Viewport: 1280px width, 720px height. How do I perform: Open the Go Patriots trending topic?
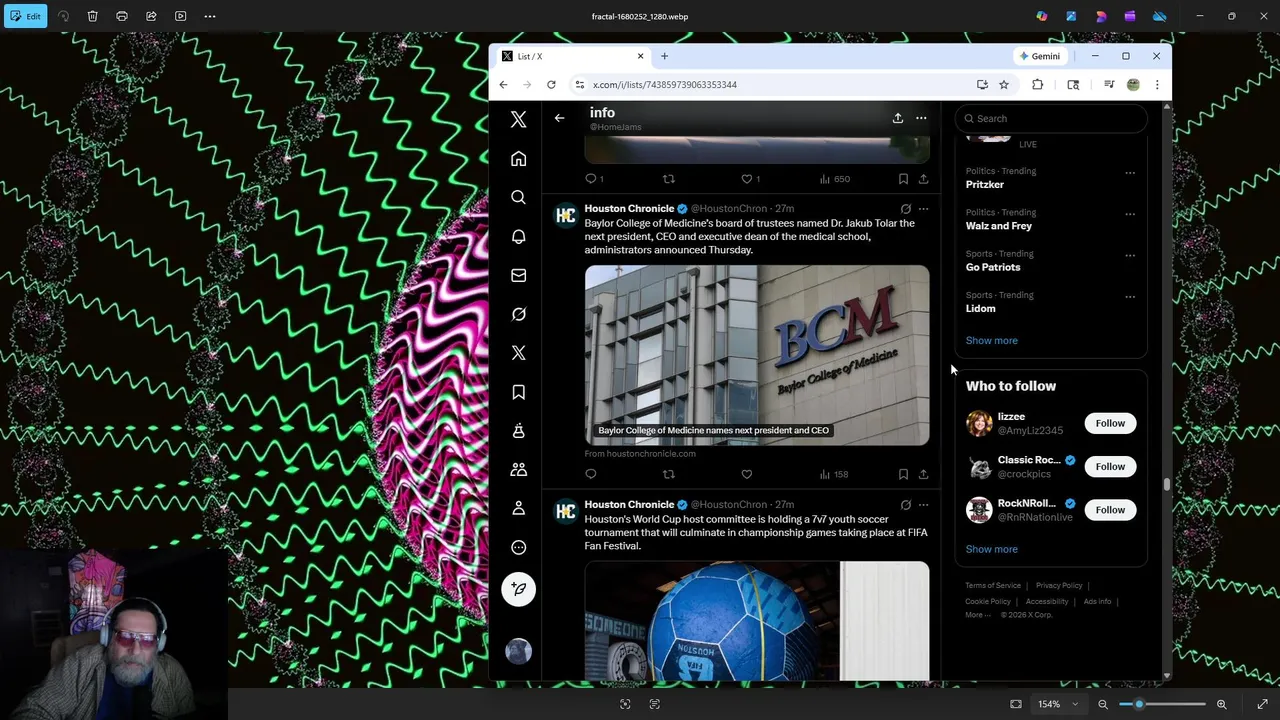993,267
